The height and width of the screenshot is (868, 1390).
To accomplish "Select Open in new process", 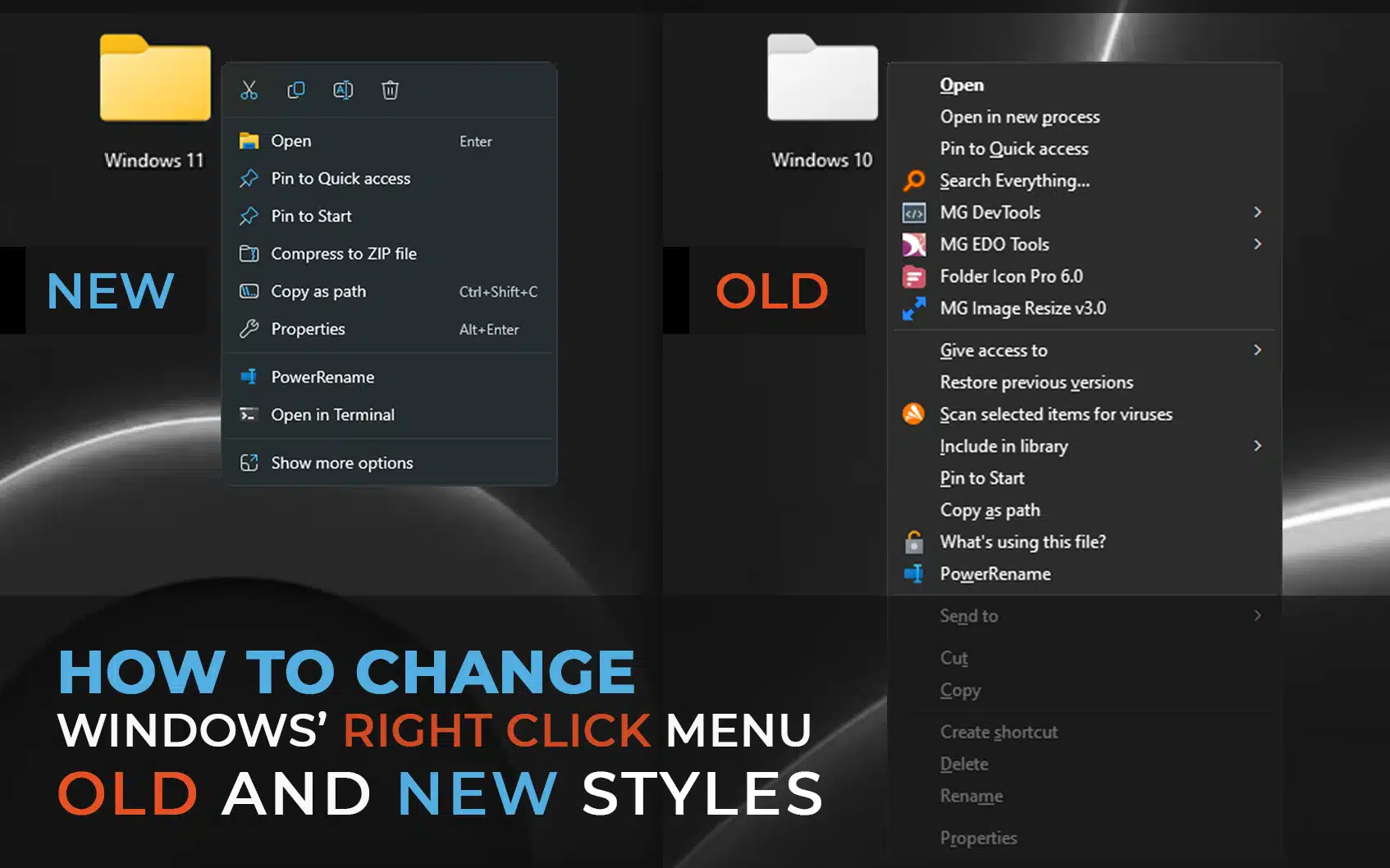I will (x=1085, y=117).
